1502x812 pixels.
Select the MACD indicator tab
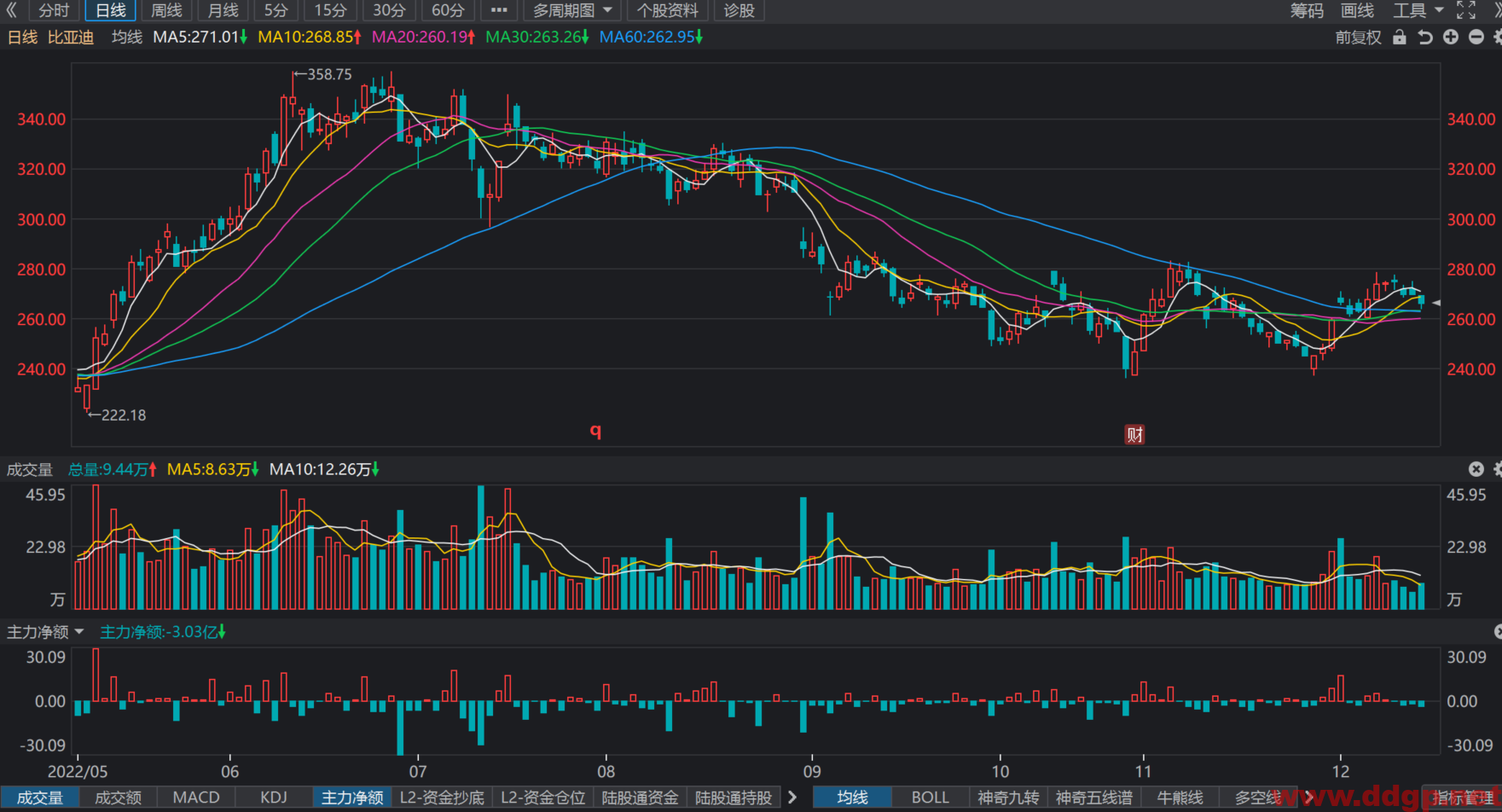196,797
